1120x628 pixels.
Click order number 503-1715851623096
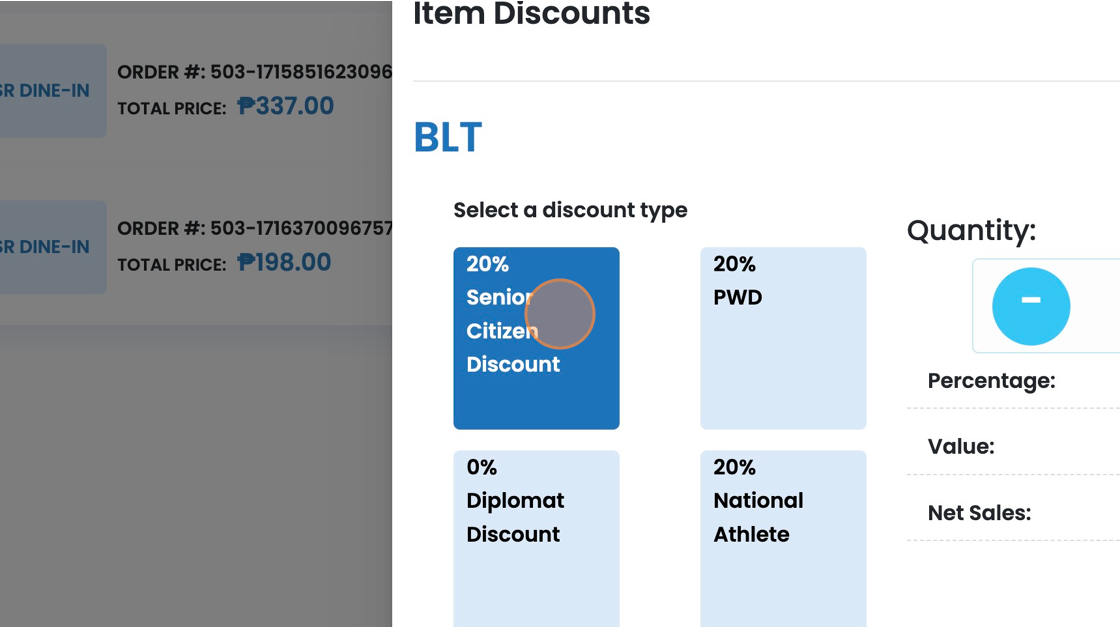255,71
